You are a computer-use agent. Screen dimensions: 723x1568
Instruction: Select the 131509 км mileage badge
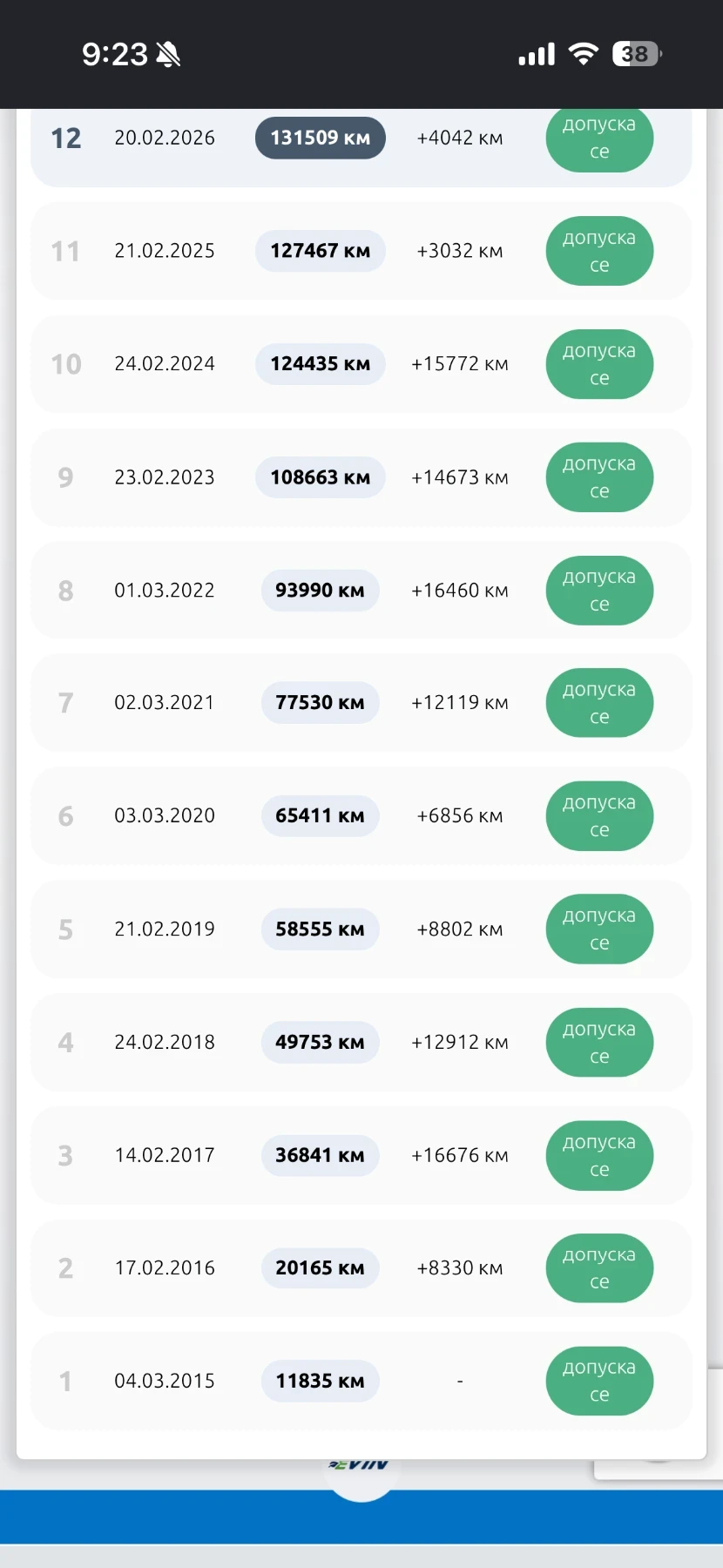click(321, 138)
